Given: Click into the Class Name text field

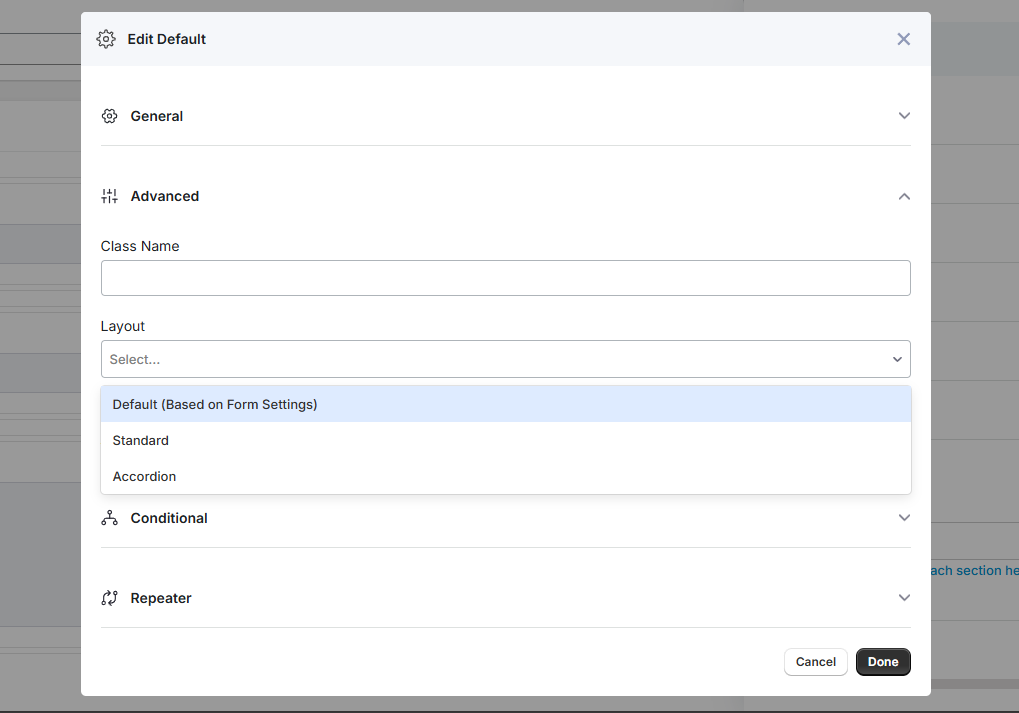Looking at the screenshot, I should (505, 278).
